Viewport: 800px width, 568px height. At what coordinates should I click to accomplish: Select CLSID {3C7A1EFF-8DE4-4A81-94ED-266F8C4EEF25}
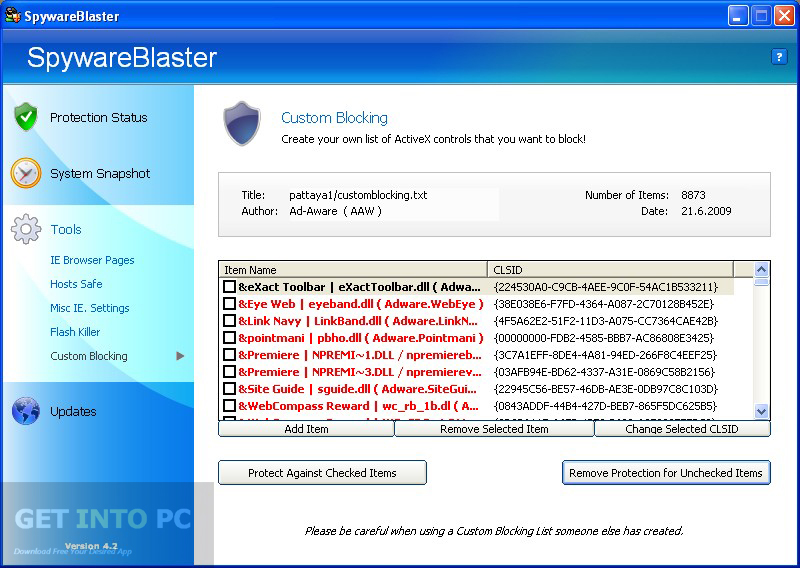[x=605, y=355]
